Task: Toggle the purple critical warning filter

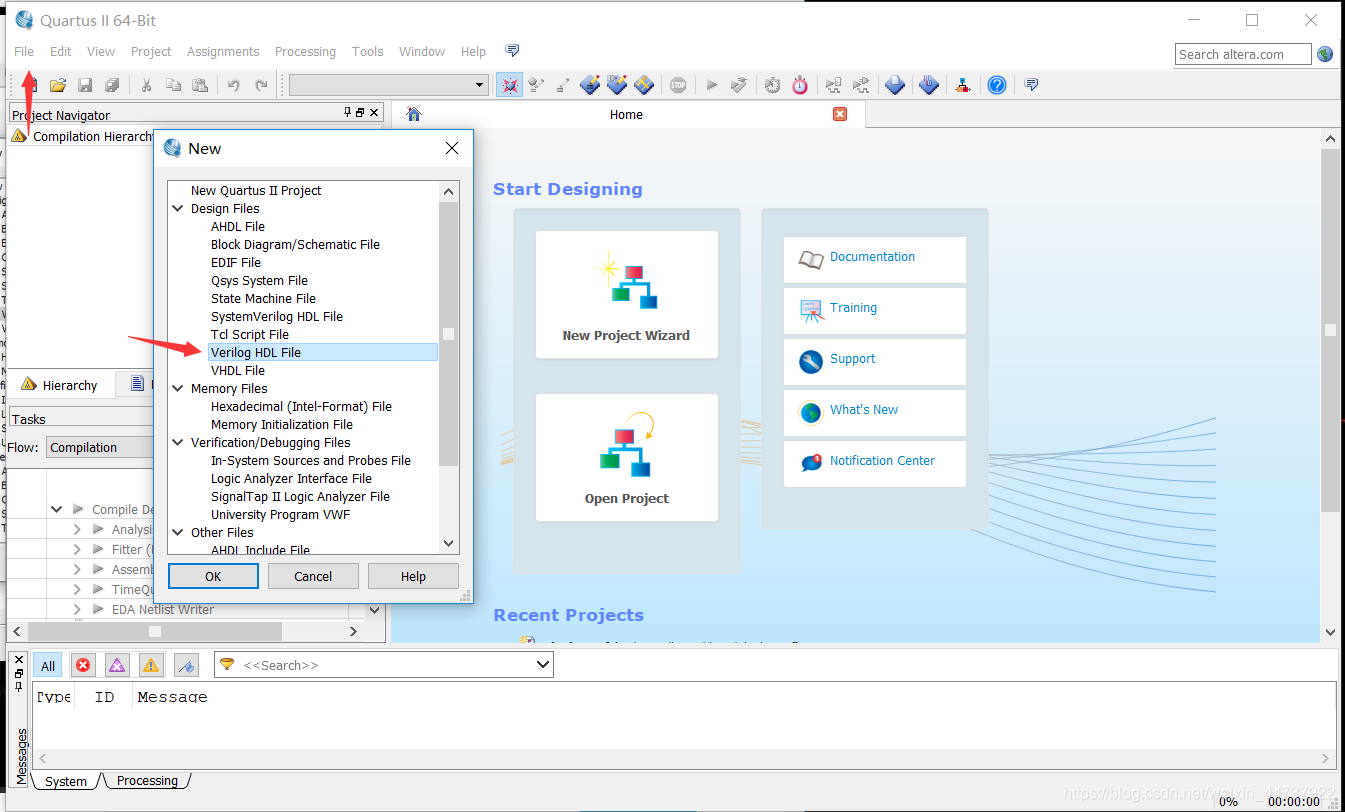Action: coord(117,665)
